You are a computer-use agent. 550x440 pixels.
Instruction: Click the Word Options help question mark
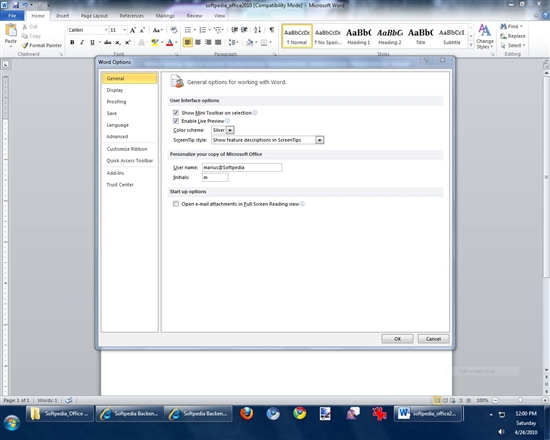coord(427,60)
